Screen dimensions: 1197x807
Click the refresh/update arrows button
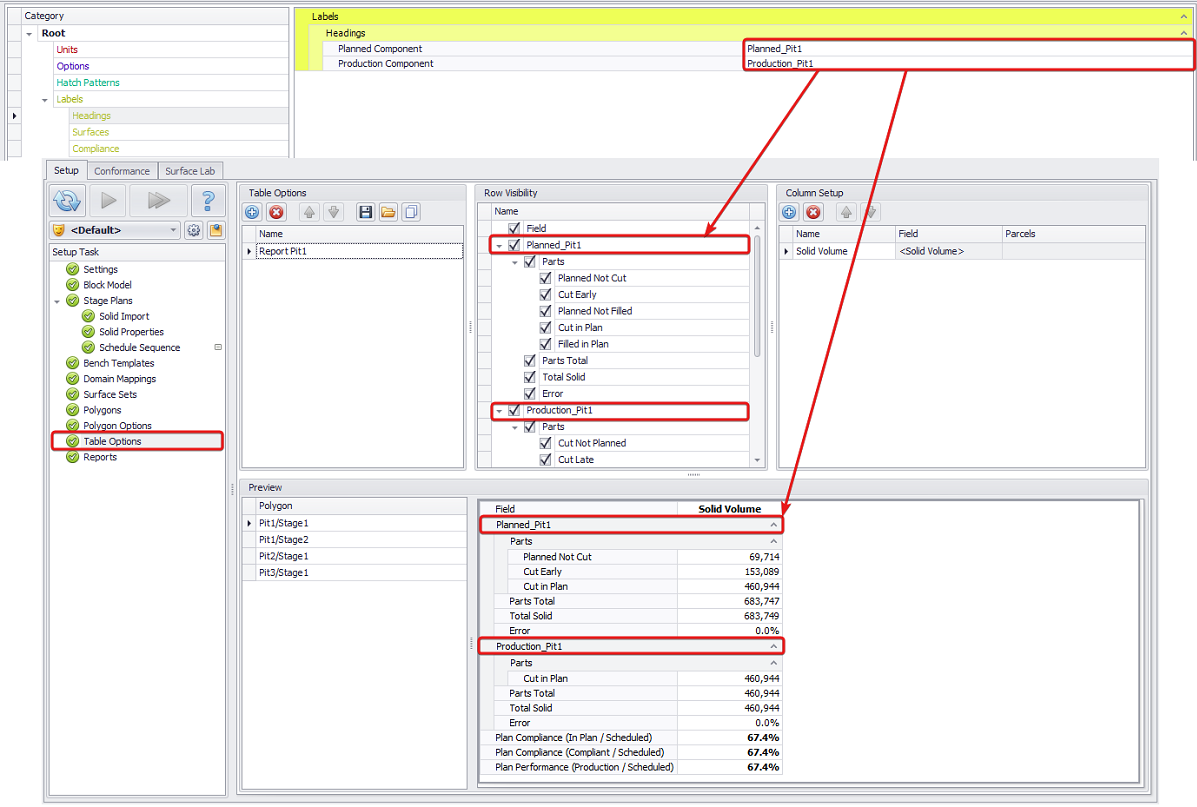pos(67,201)
